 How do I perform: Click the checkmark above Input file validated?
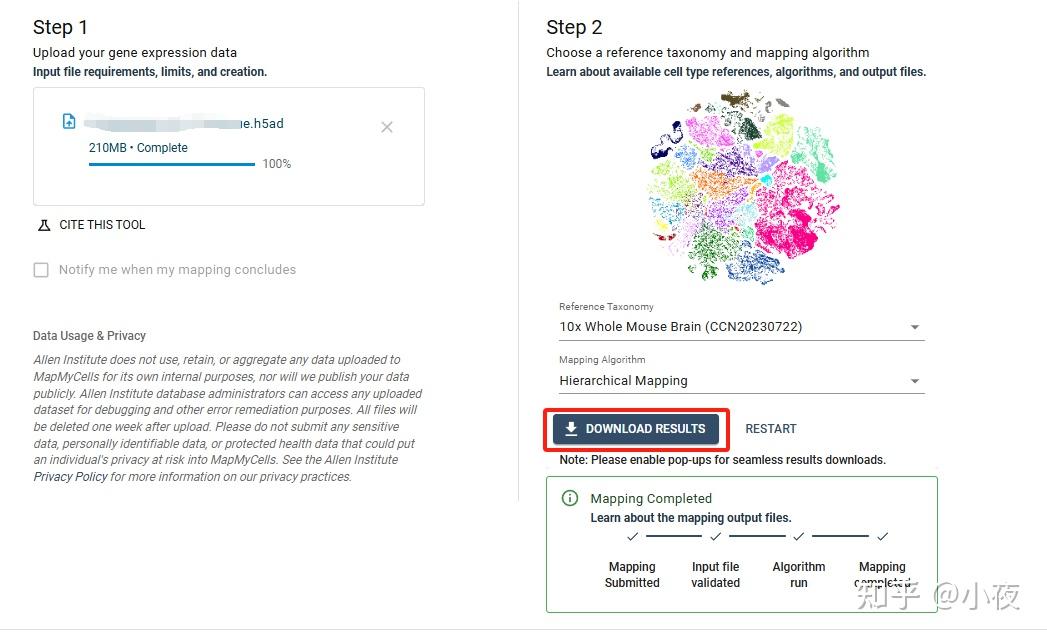tap(715, 536)
